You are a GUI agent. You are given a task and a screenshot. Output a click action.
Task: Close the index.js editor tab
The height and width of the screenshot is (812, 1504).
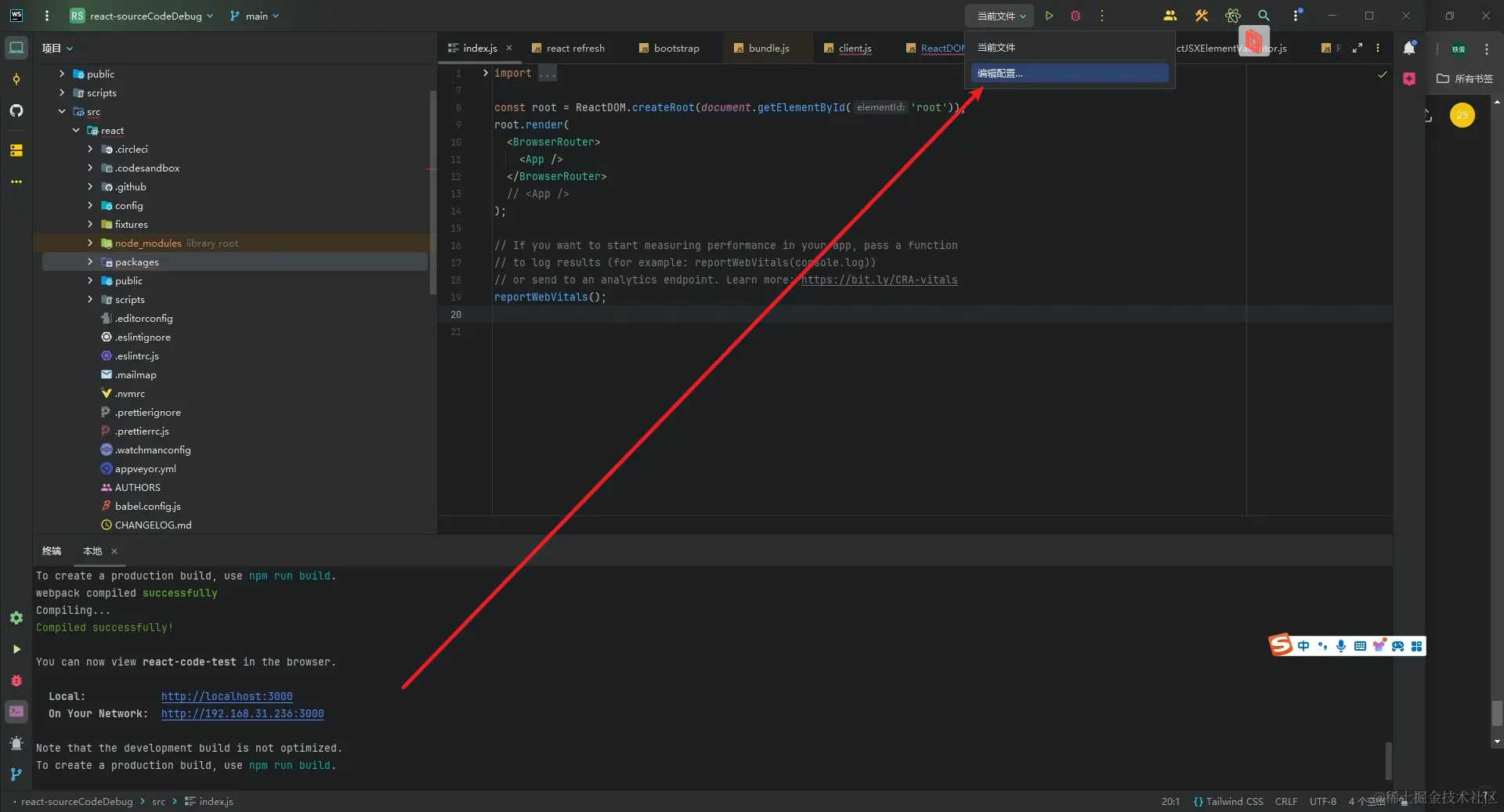pyautogui.click(x=509, y=48)
